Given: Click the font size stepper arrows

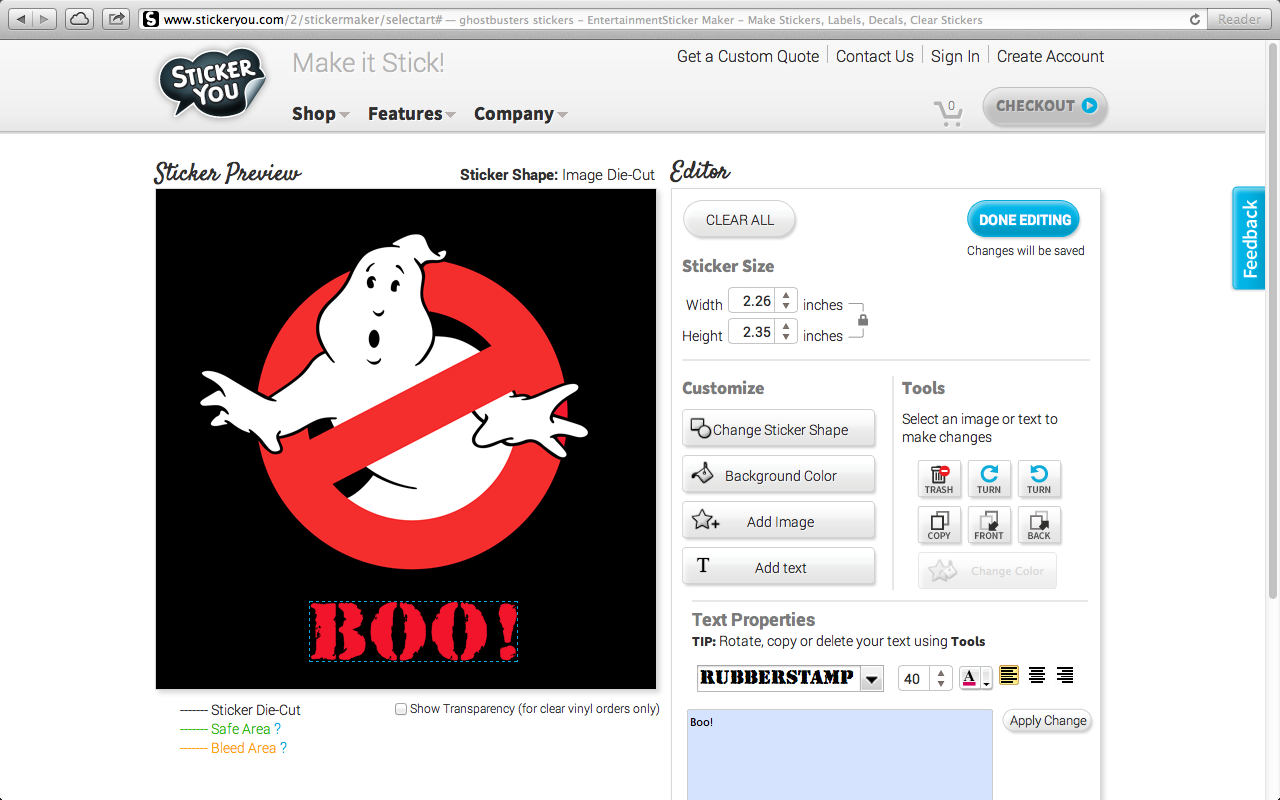Looking at the screenshot, I should pyautogui.click(x=941, y=678).
